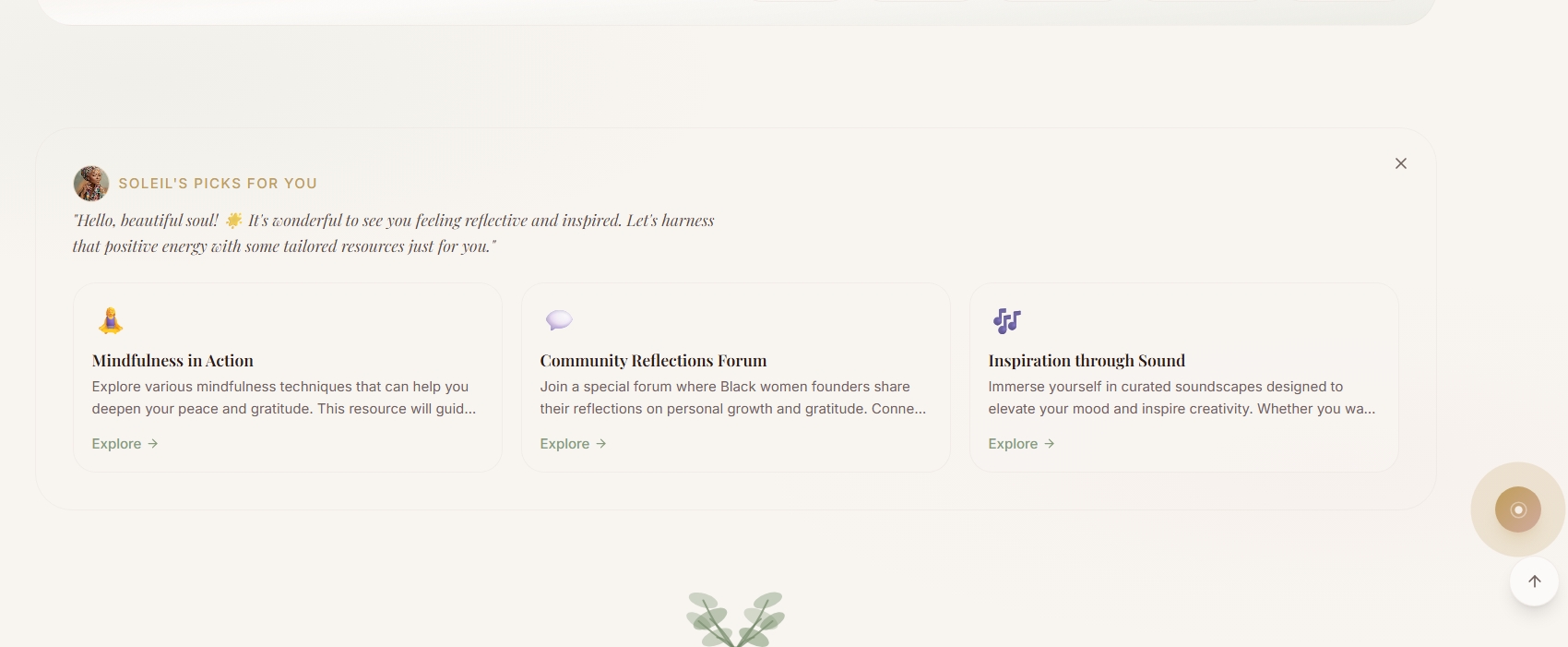Click Soleil's avatar picture

point(91,184)
